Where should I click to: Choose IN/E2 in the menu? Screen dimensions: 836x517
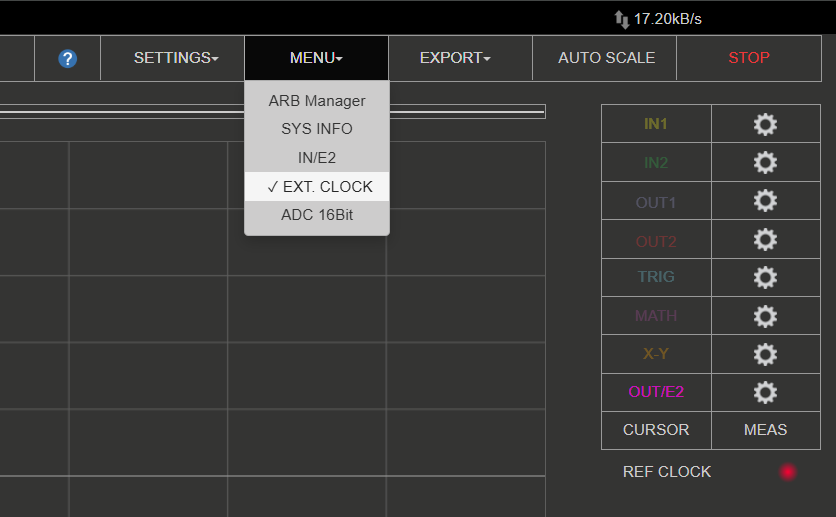[317, 158]
